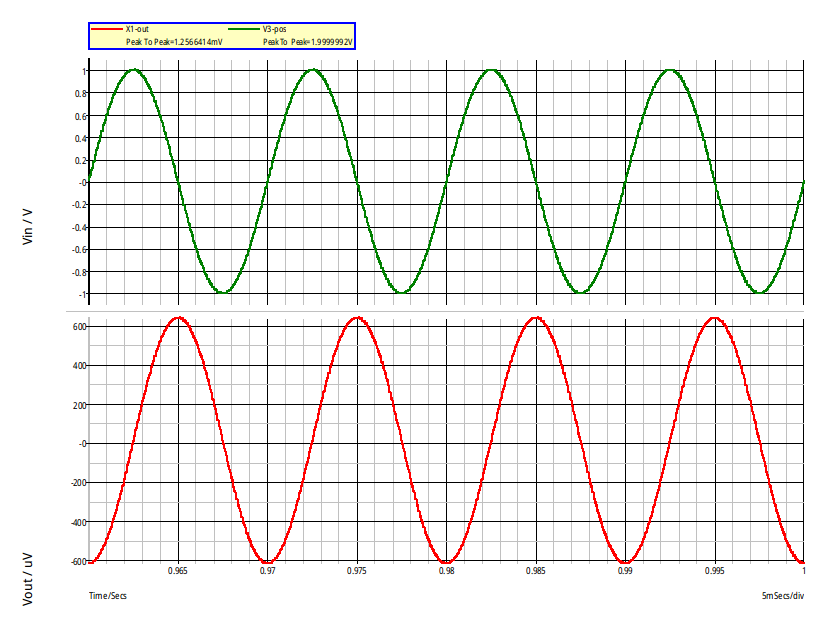This screenshot has width=840, height=630.
Task: Click the 0.6 tick on Vin axis
Action: pos(81,116)
